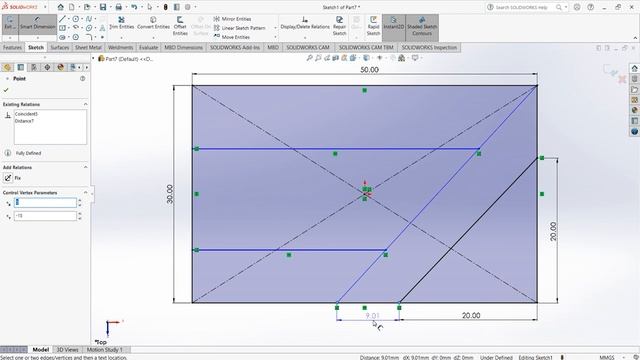Switch to the MBD Dimensions tab
Screen dimensions: 640x360
tap(183, 47)
